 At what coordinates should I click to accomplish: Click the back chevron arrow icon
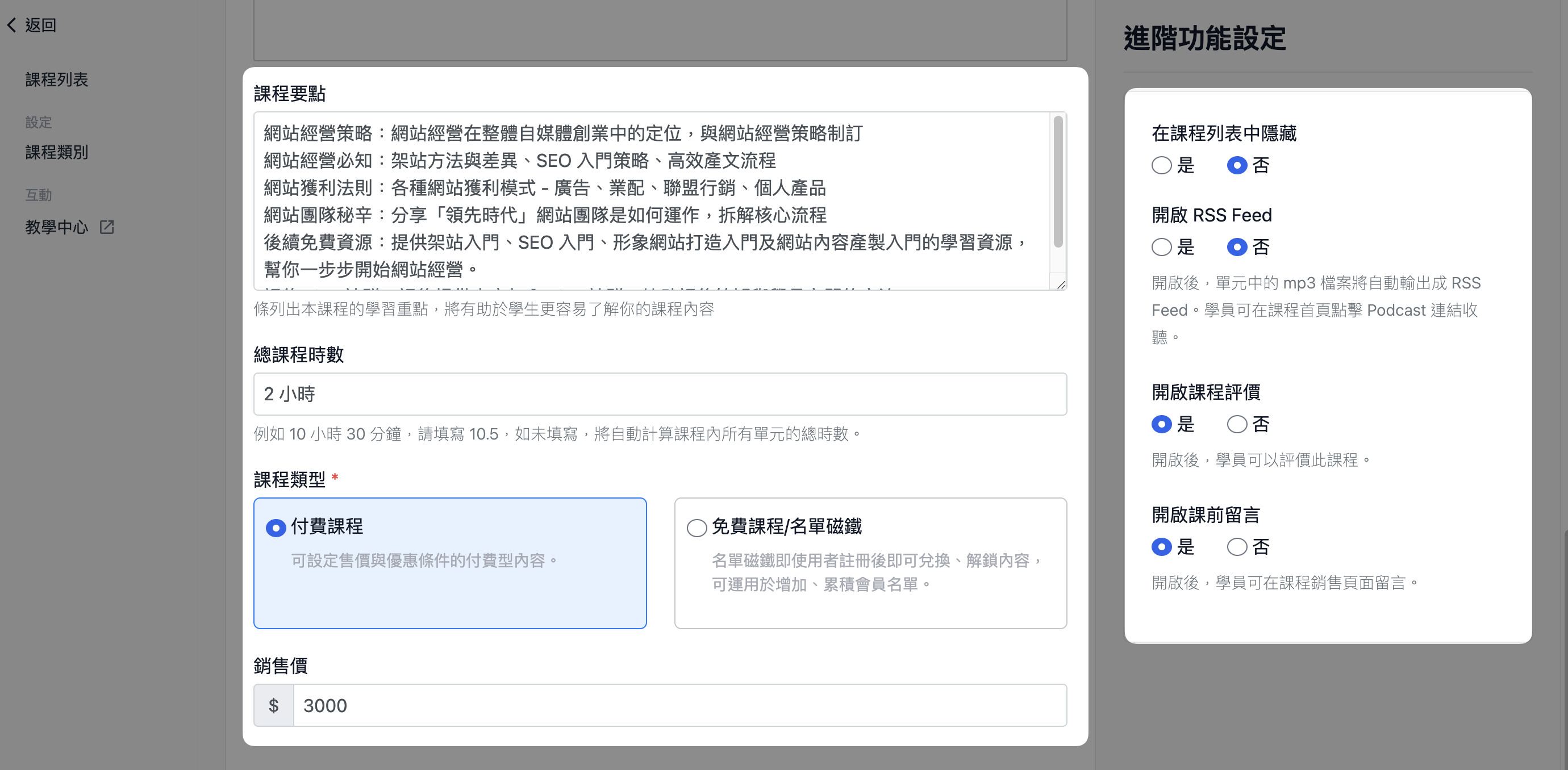(x=11, y=25)
